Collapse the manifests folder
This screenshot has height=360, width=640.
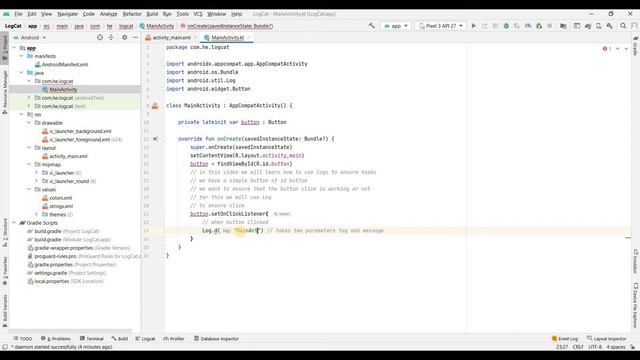pyautogui.click(x=22, y=56)
